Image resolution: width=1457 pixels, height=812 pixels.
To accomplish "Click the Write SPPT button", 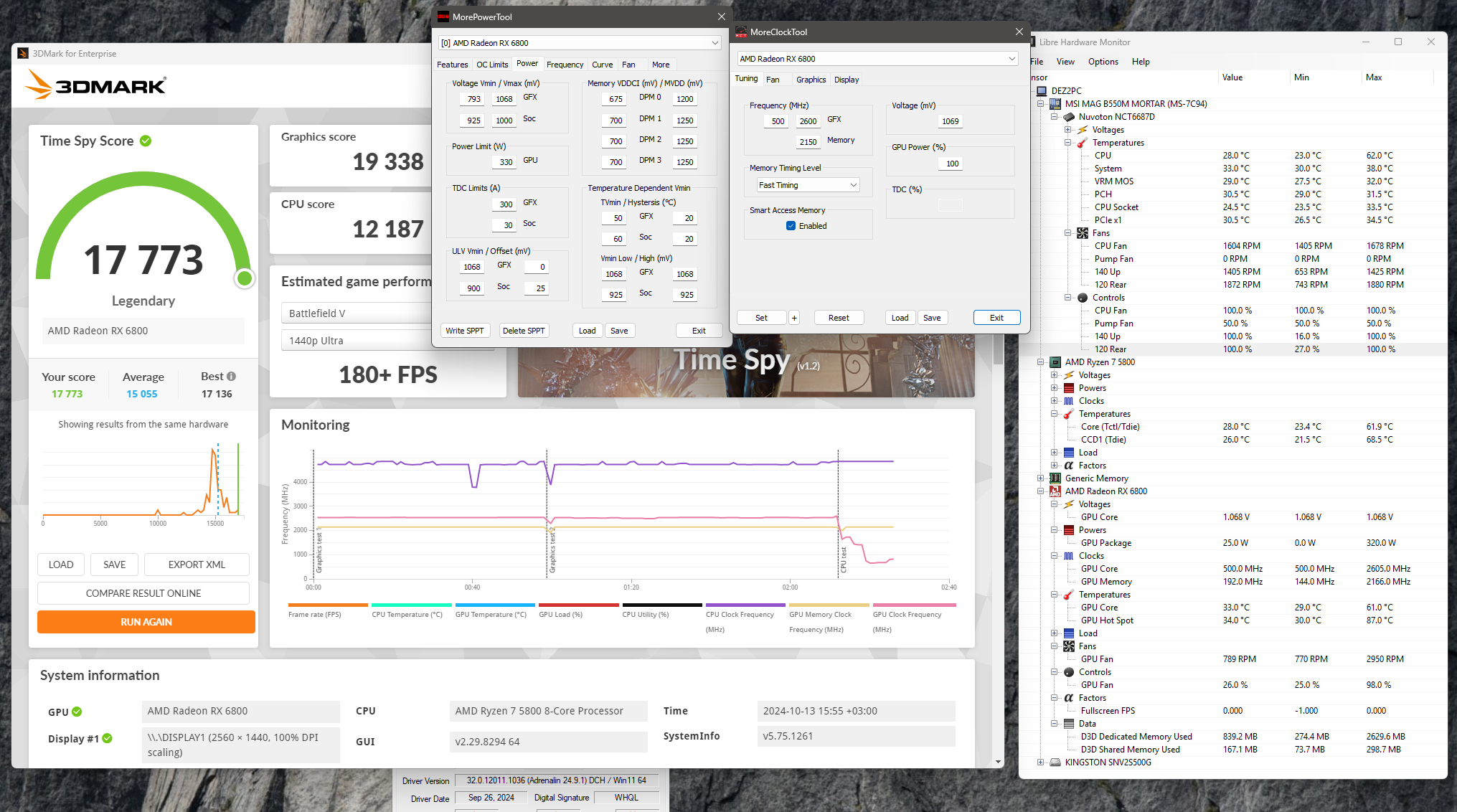I will [x=464, y=331].
